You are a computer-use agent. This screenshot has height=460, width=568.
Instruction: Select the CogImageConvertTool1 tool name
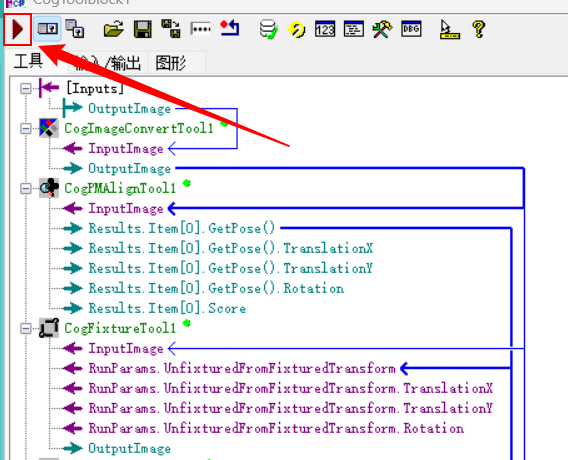(x=139, y=129)
